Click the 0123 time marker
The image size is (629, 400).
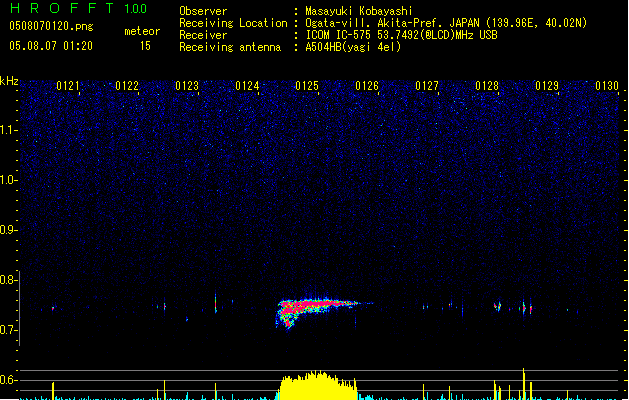coord(187,86)
